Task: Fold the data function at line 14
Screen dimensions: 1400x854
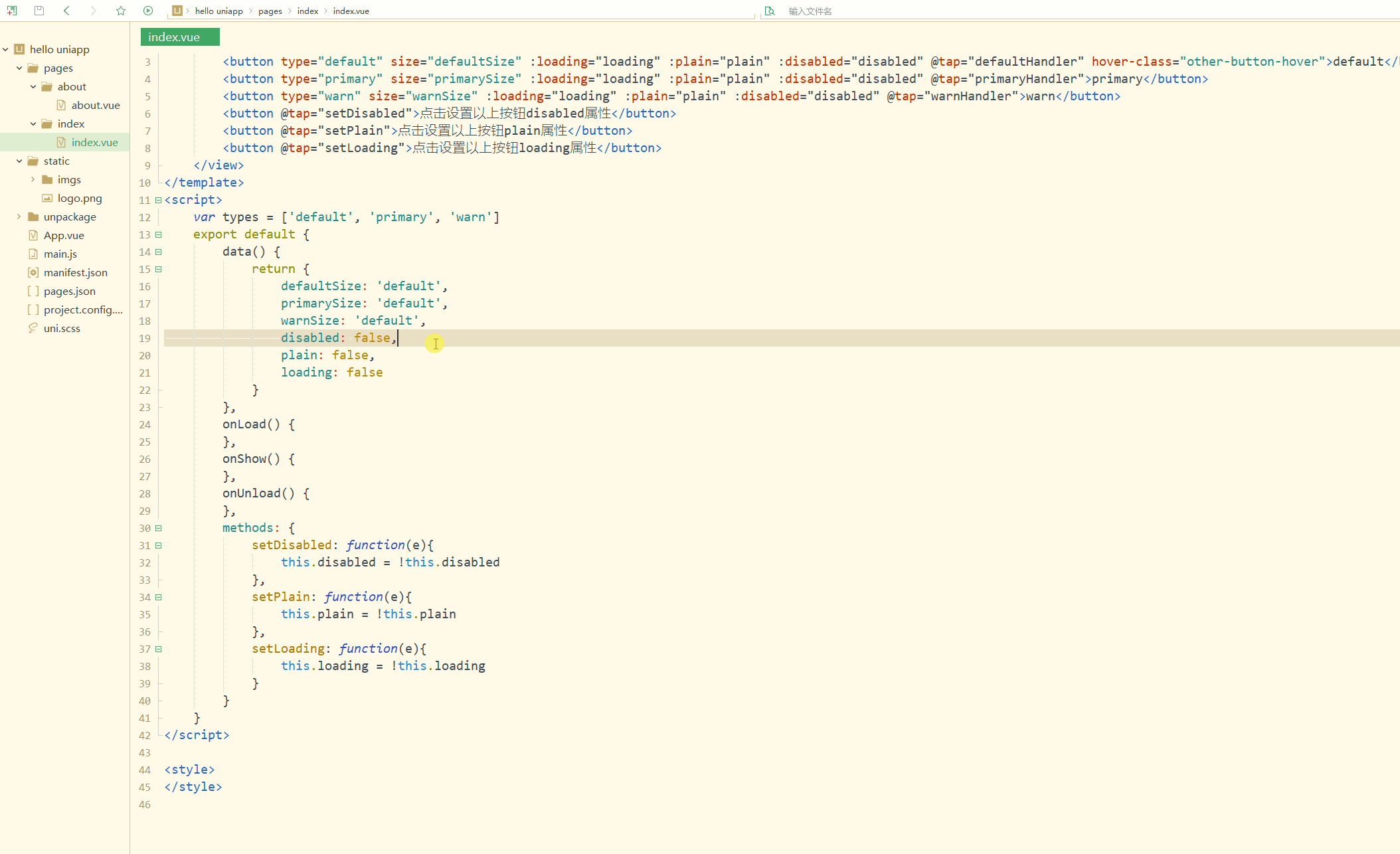Action: (x=158, y=252)
